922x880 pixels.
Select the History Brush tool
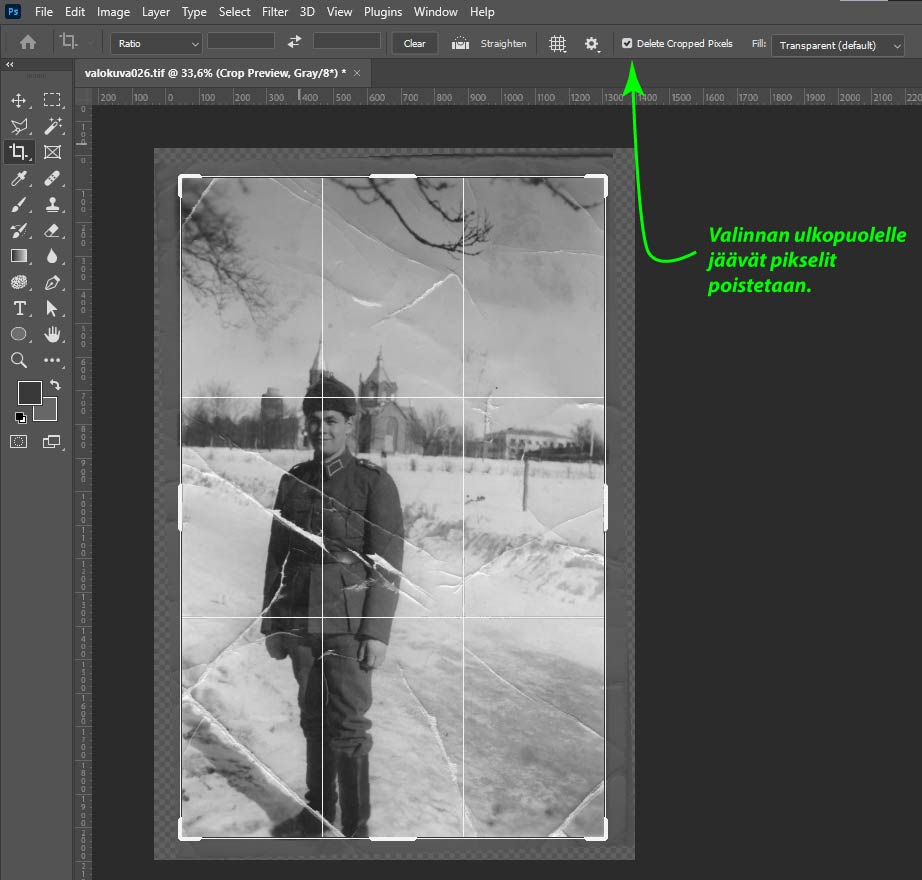19,230
